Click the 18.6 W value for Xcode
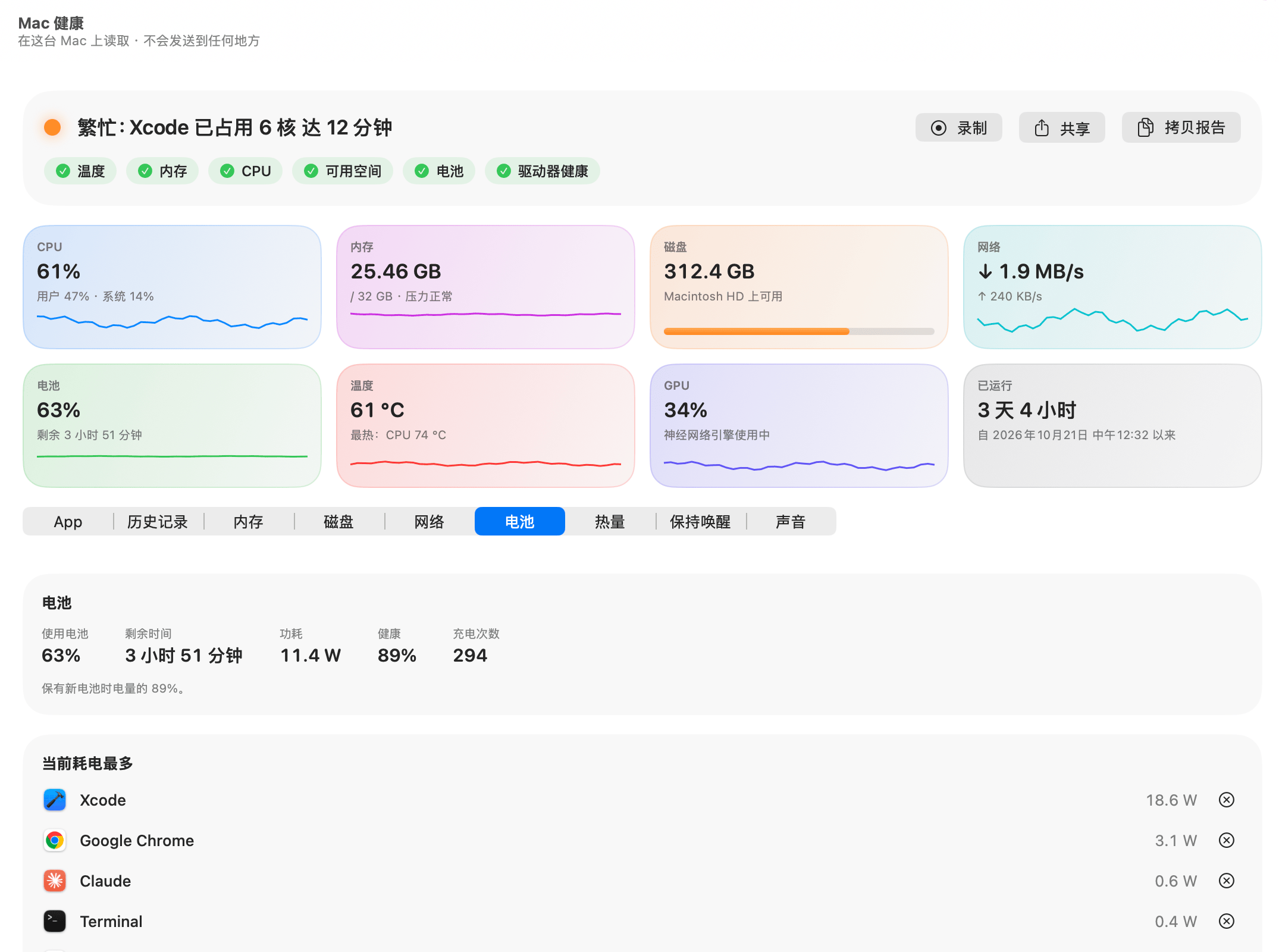The height and width of the screenshot is (952, 1279). (1171, 800)
